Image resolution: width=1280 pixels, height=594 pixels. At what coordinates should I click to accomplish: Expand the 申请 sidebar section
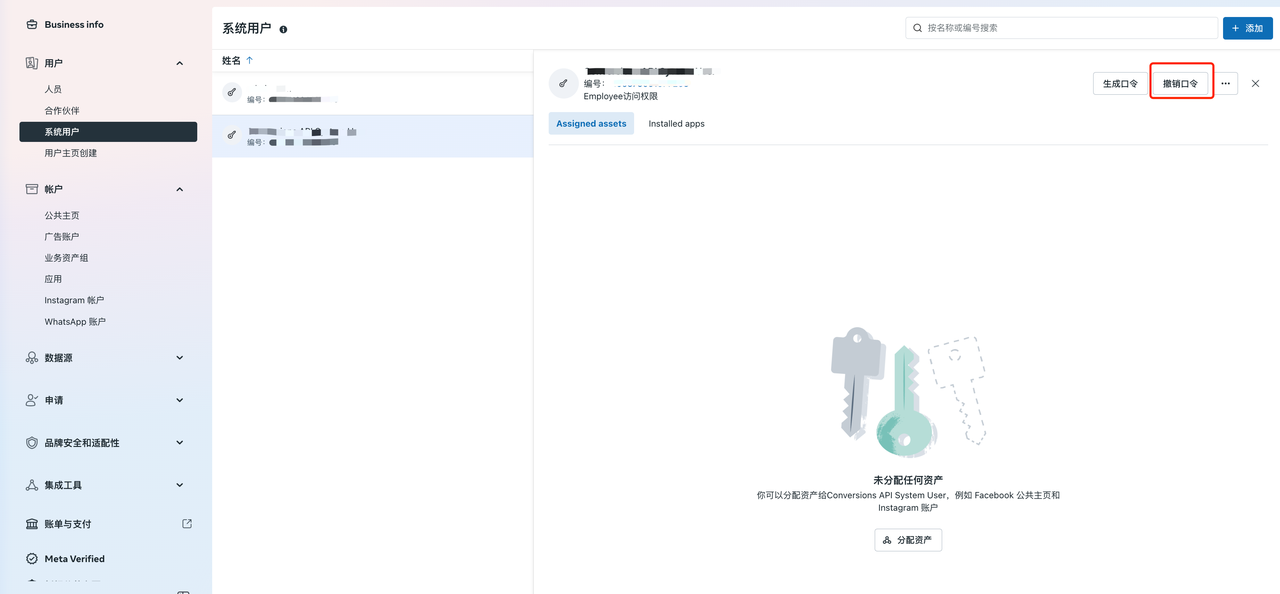180,400
